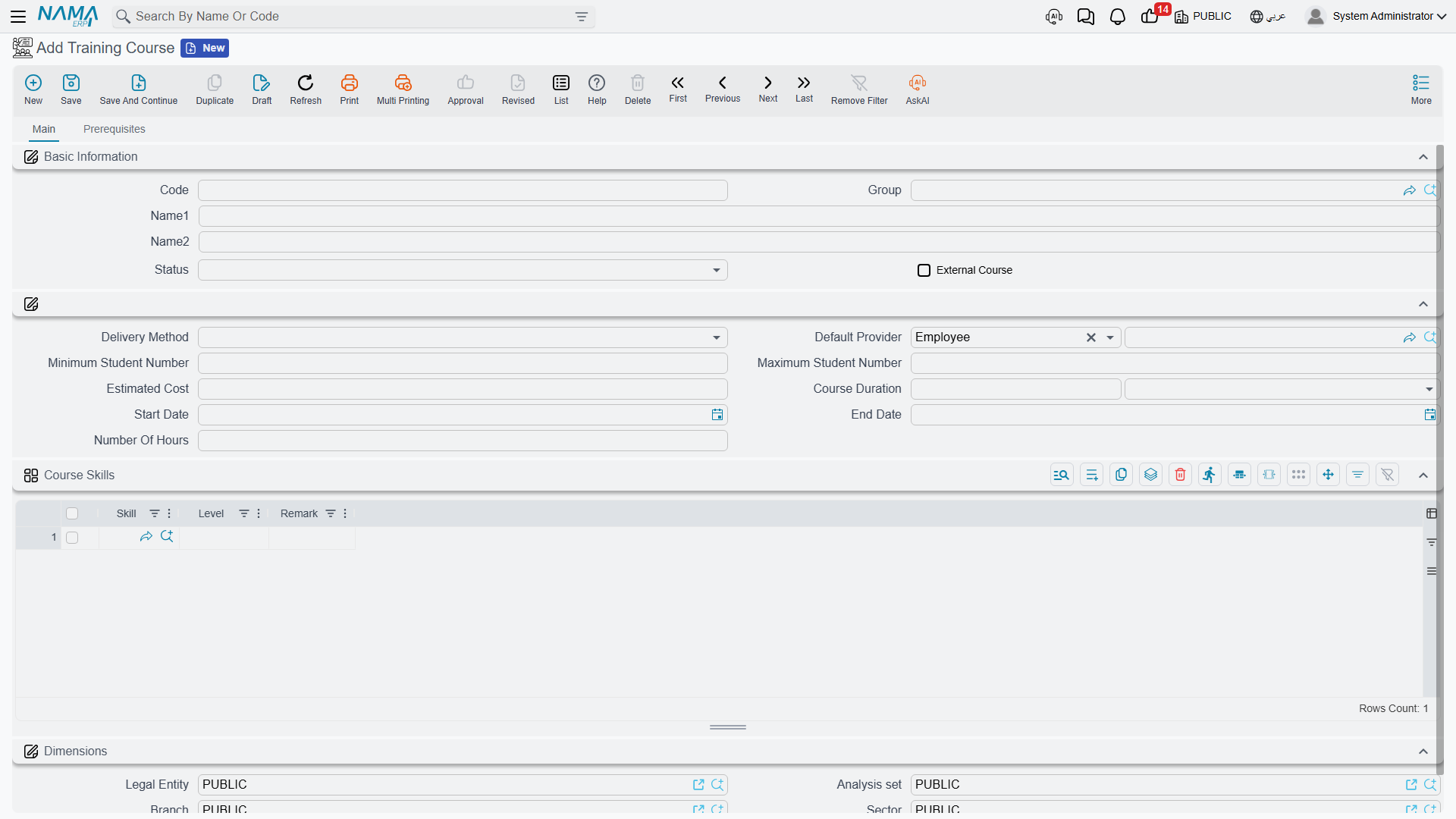Click the New status badge
Image resolution: width=1456 pixels, height=819 pixels.
coord(205,48)
